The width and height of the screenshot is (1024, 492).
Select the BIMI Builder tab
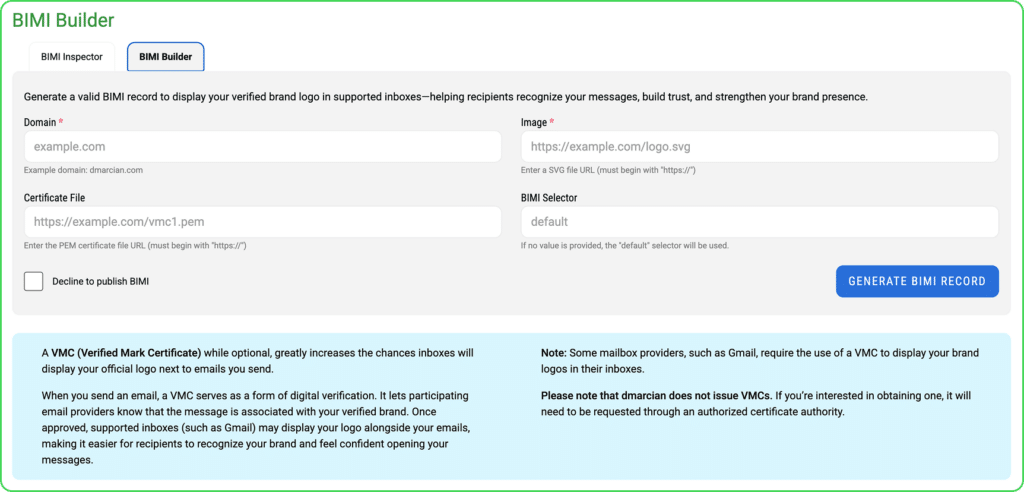165,57
